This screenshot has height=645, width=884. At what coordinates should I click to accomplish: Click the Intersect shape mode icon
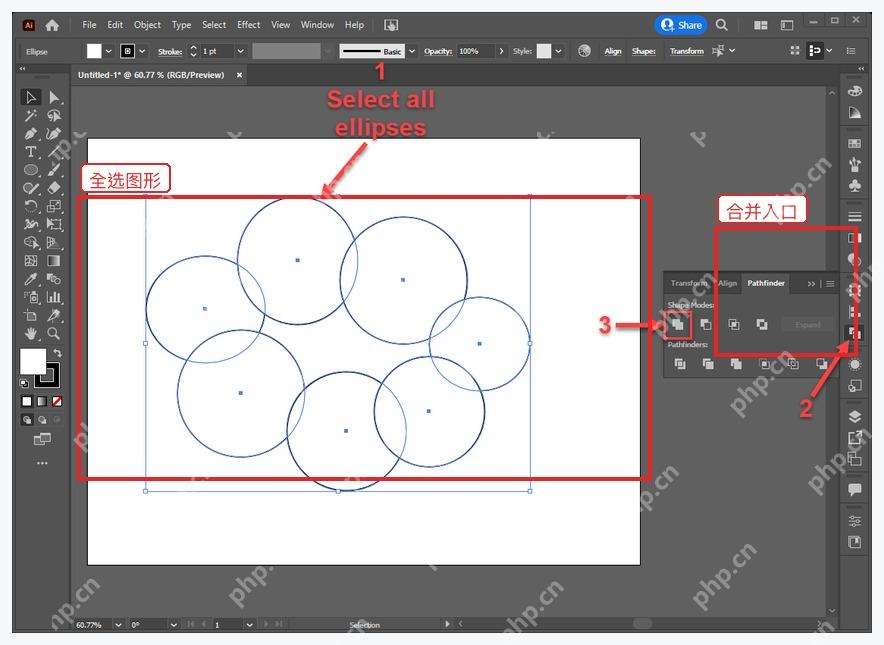pos(733,324)
